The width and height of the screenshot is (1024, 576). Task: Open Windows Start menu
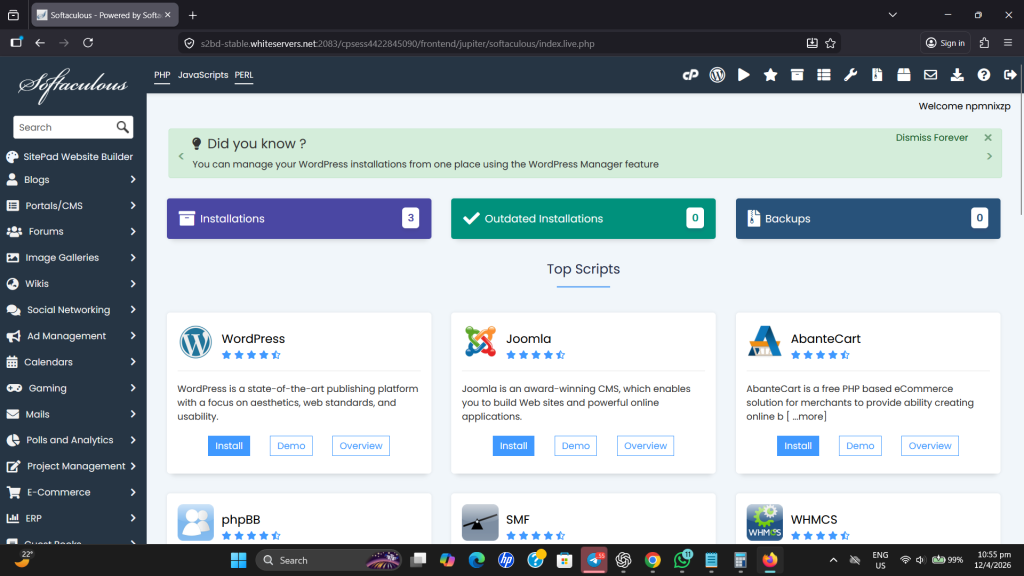(x=238, y=560)
